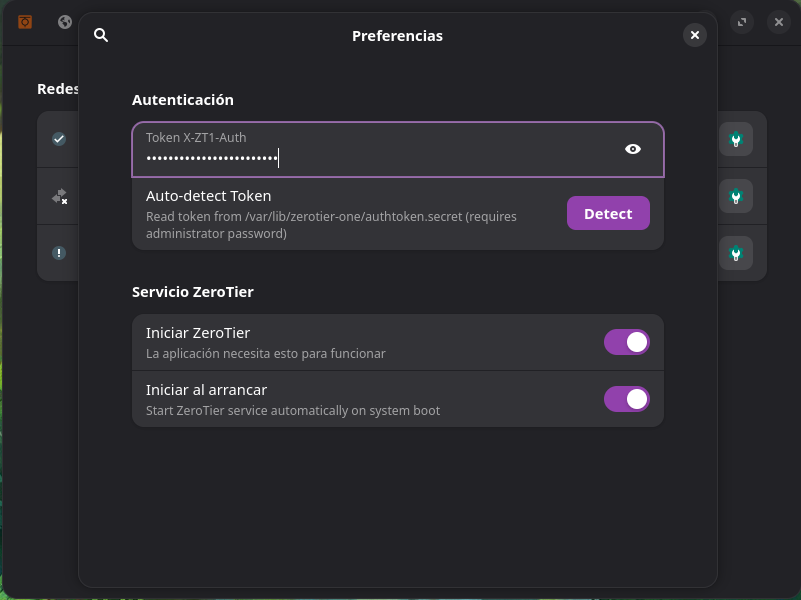Click the orange app icon in main window header

coord(25,22)
